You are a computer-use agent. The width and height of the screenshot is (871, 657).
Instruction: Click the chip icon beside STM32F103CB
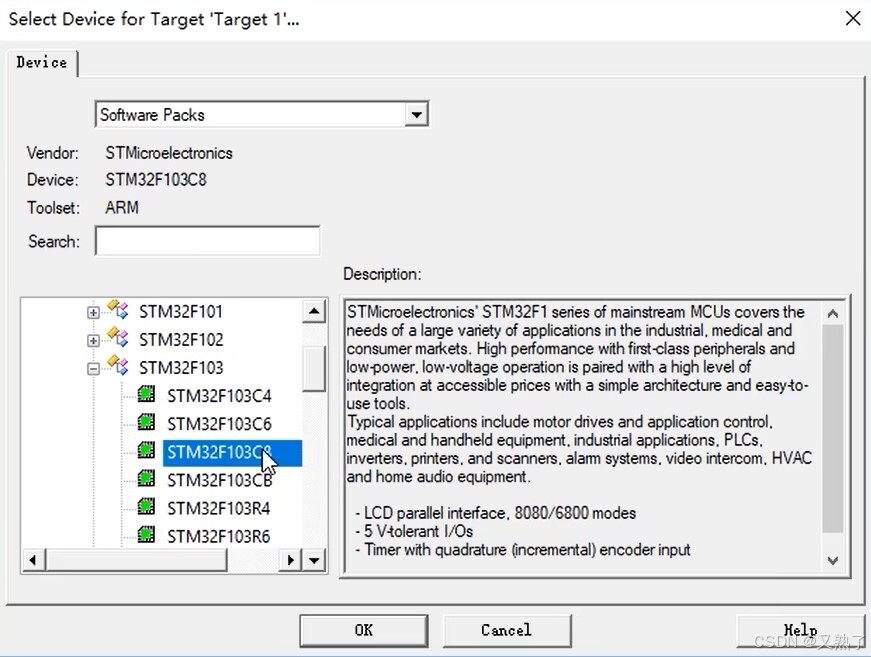146,478
